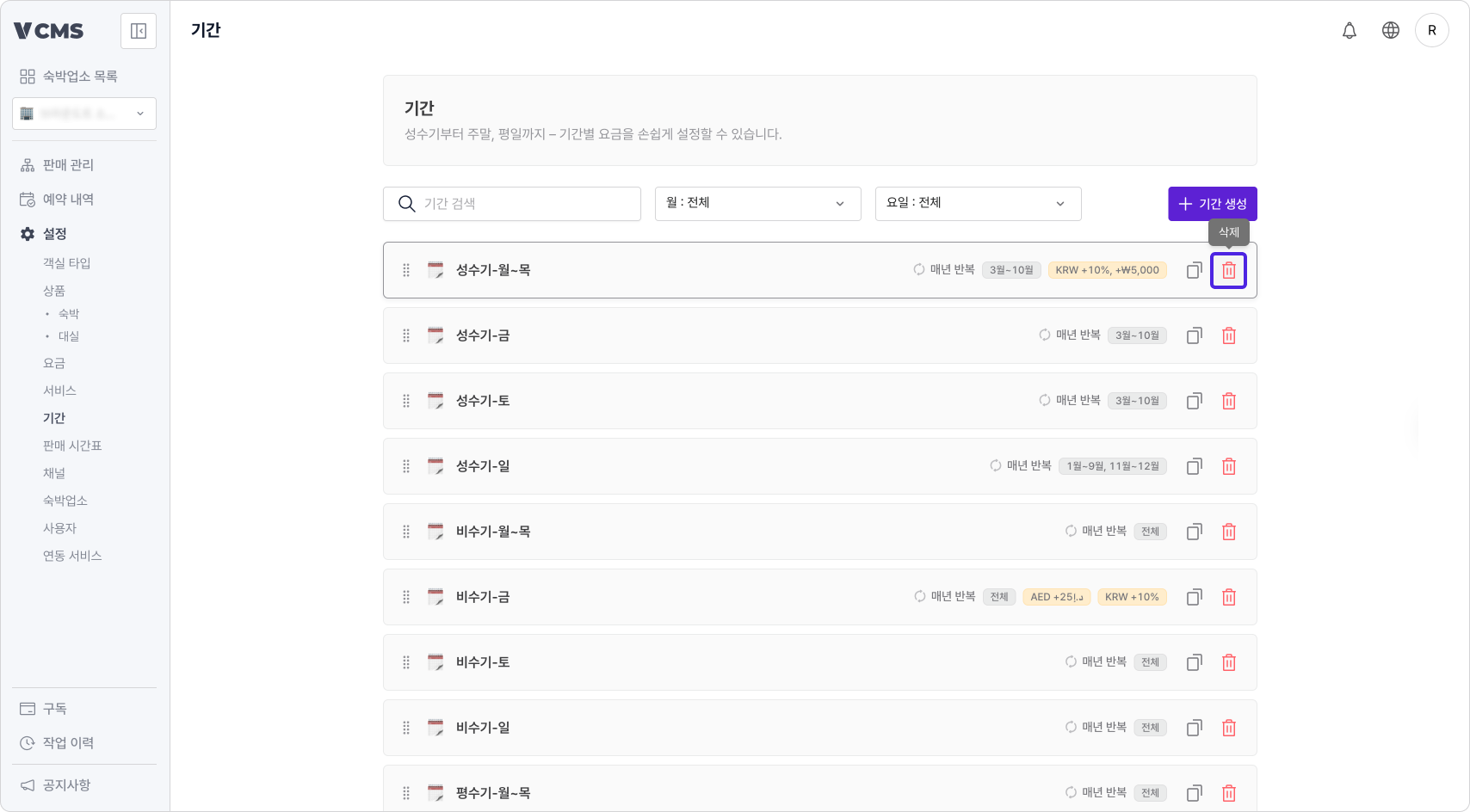This screenshot has width=1470, height=812.
Task: Click the notification bell icon
Action: pos(1350,30)
